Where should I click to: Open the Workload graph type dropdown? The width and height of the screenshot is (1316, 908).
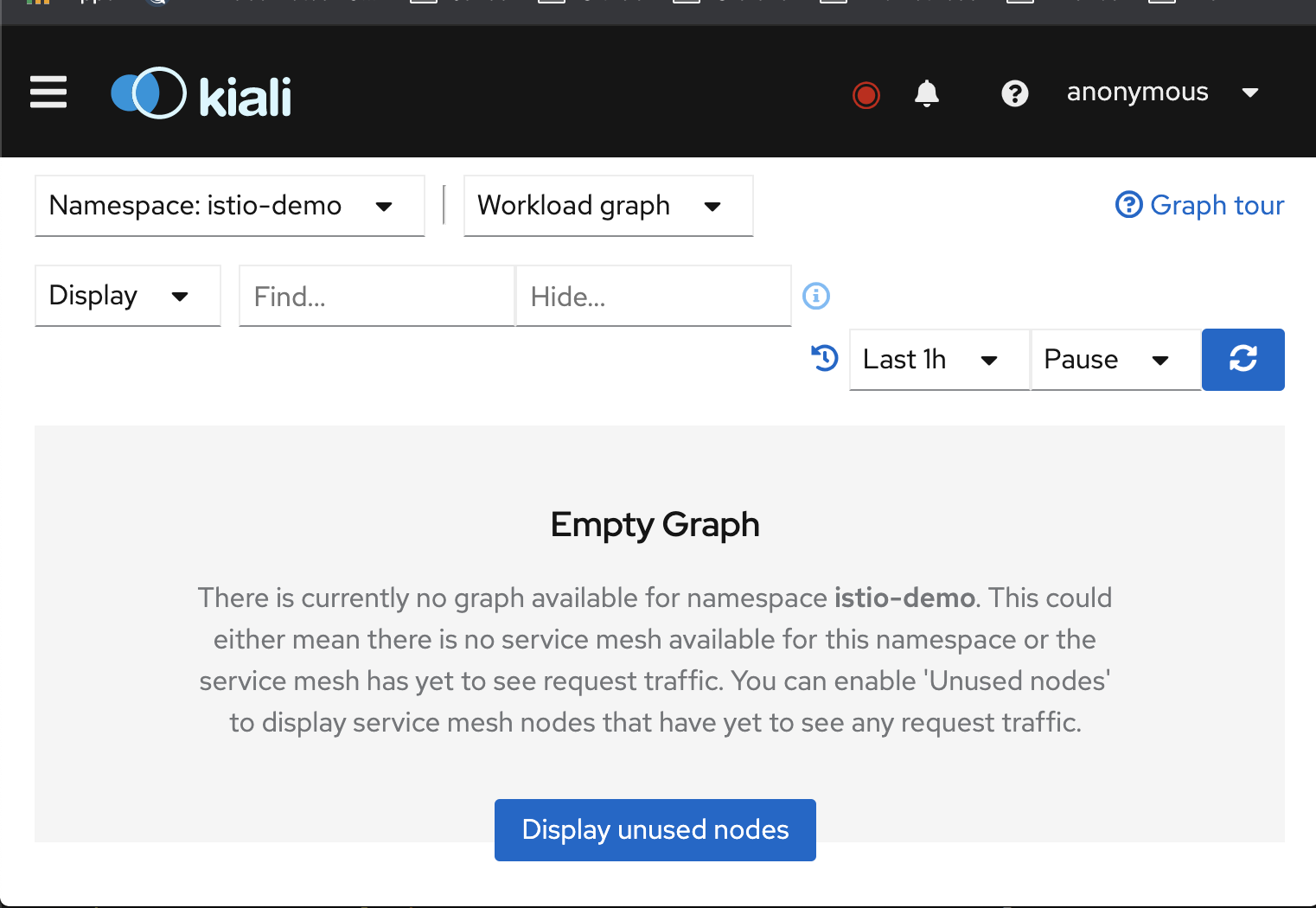point(609,206)
